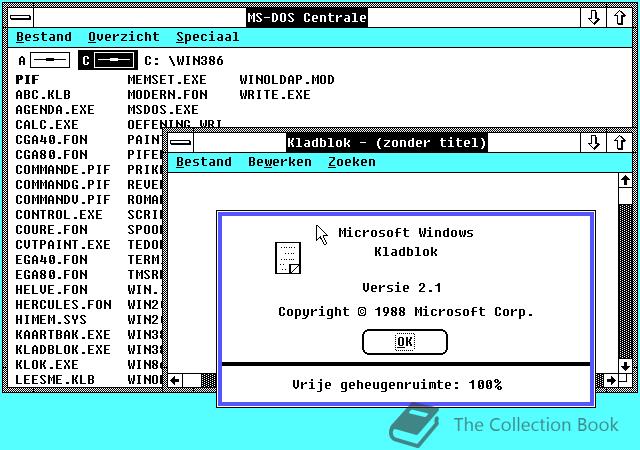This screenshot has height=450, width=640.
Task: Select CALC.EXE in file list
Action: tap(47, 125)
